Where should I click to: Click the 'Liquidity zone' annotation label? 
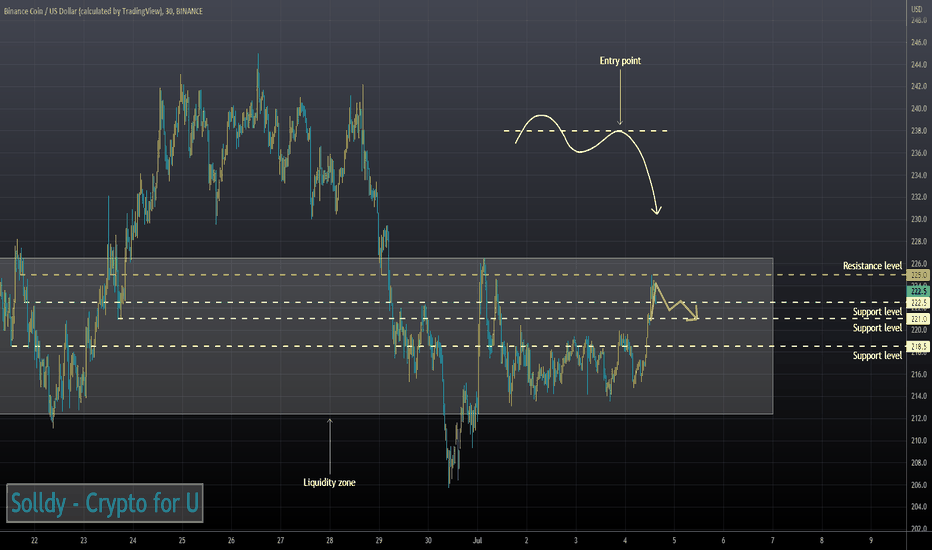pyautogui.click(x=329, y=482)
